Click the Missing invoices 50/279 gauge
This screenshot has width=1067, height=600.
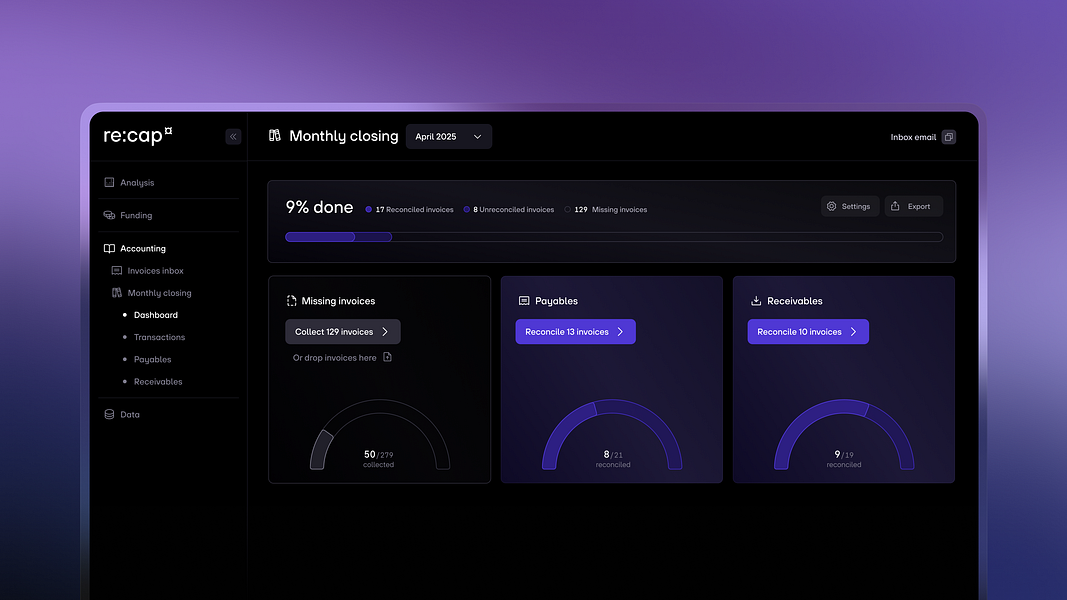point(380,435)
